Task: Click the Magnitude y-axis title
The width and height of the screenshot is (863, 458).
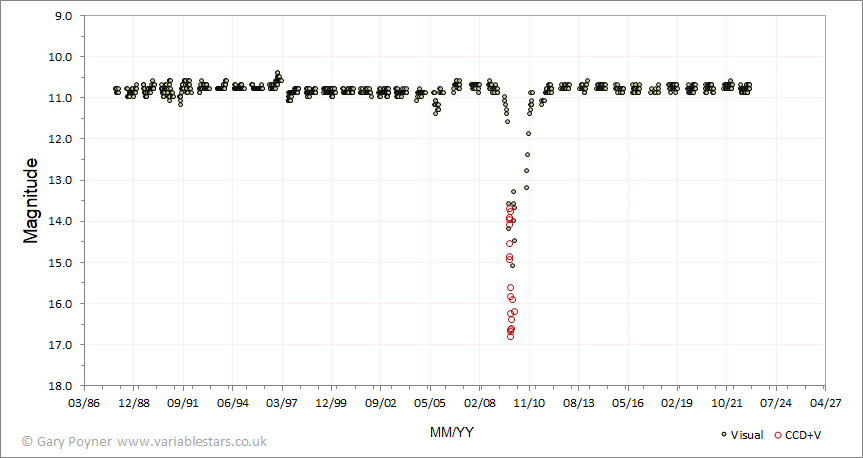Action: coord(31,200)
